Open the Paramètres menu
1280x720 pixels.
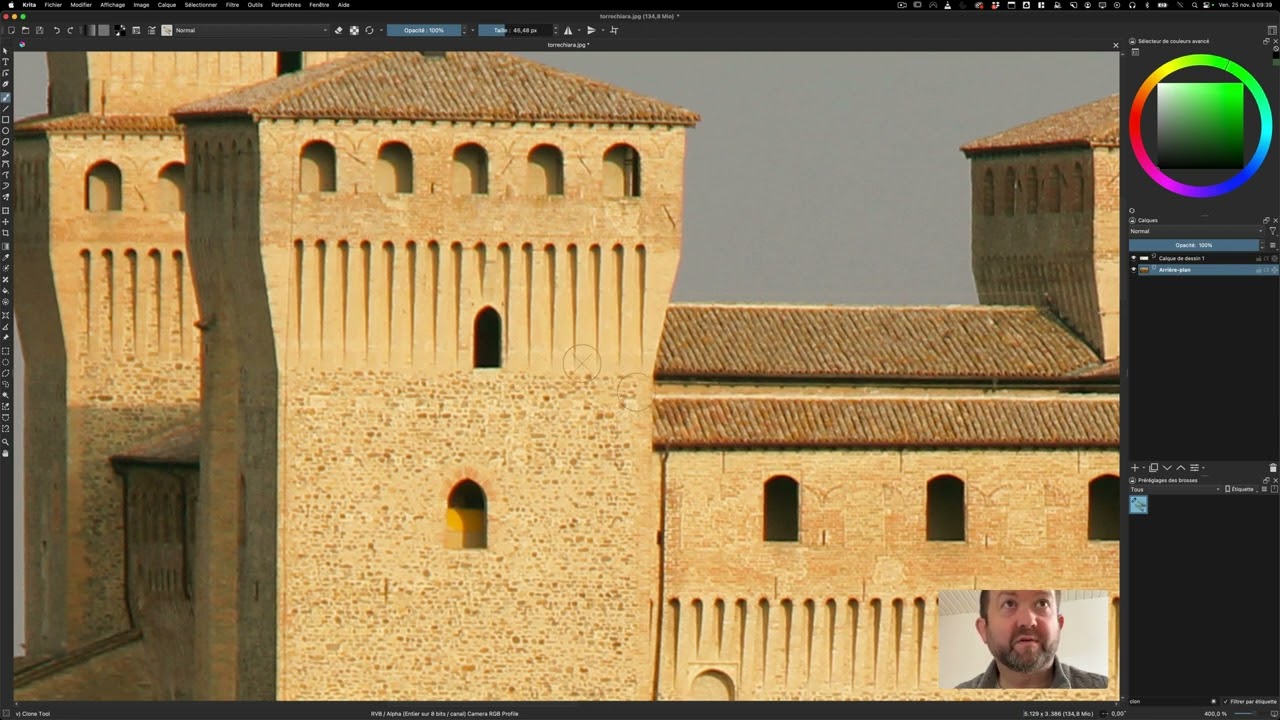tap(286, 4)
